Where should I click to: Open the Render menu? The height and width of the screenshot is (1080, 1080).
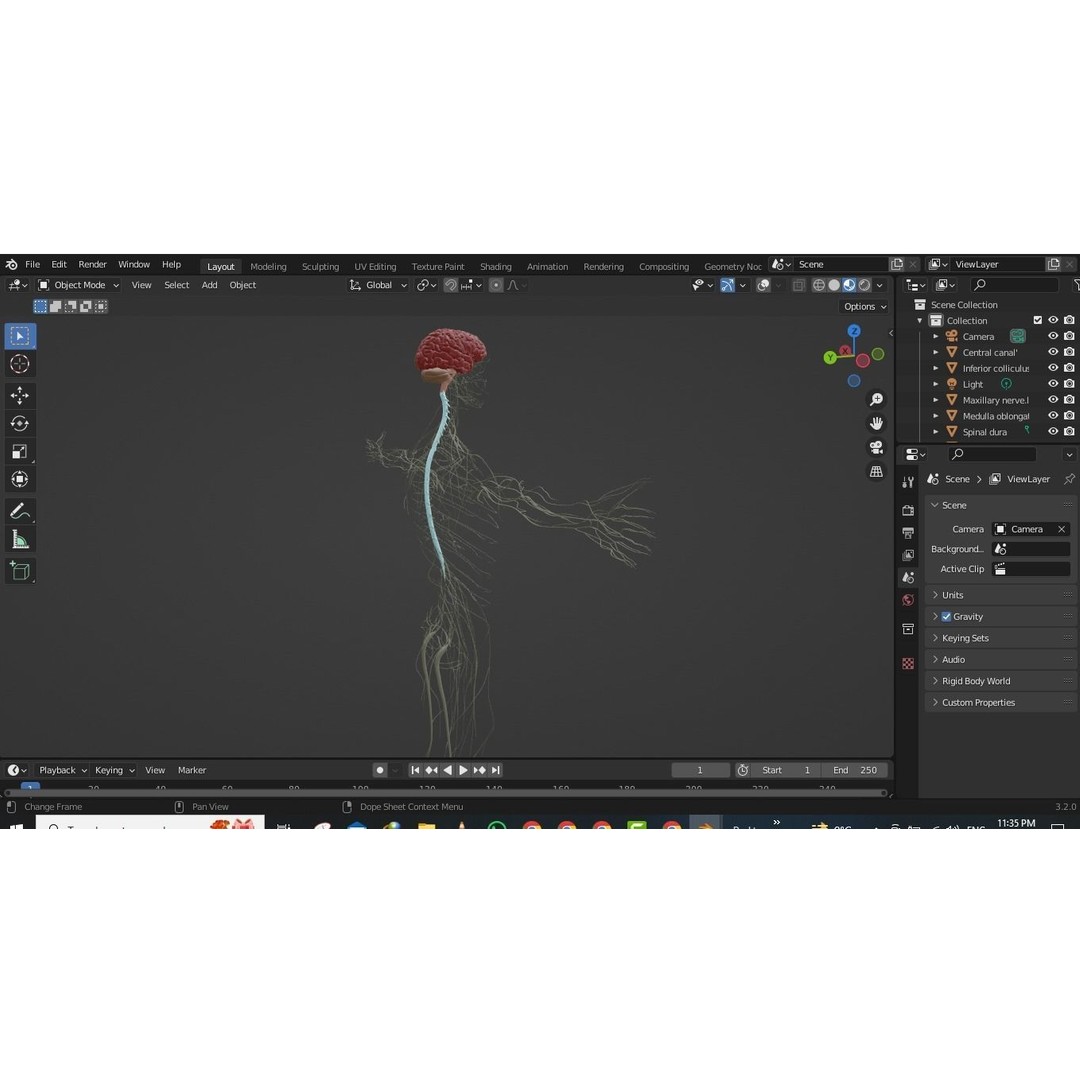(92, 264)
